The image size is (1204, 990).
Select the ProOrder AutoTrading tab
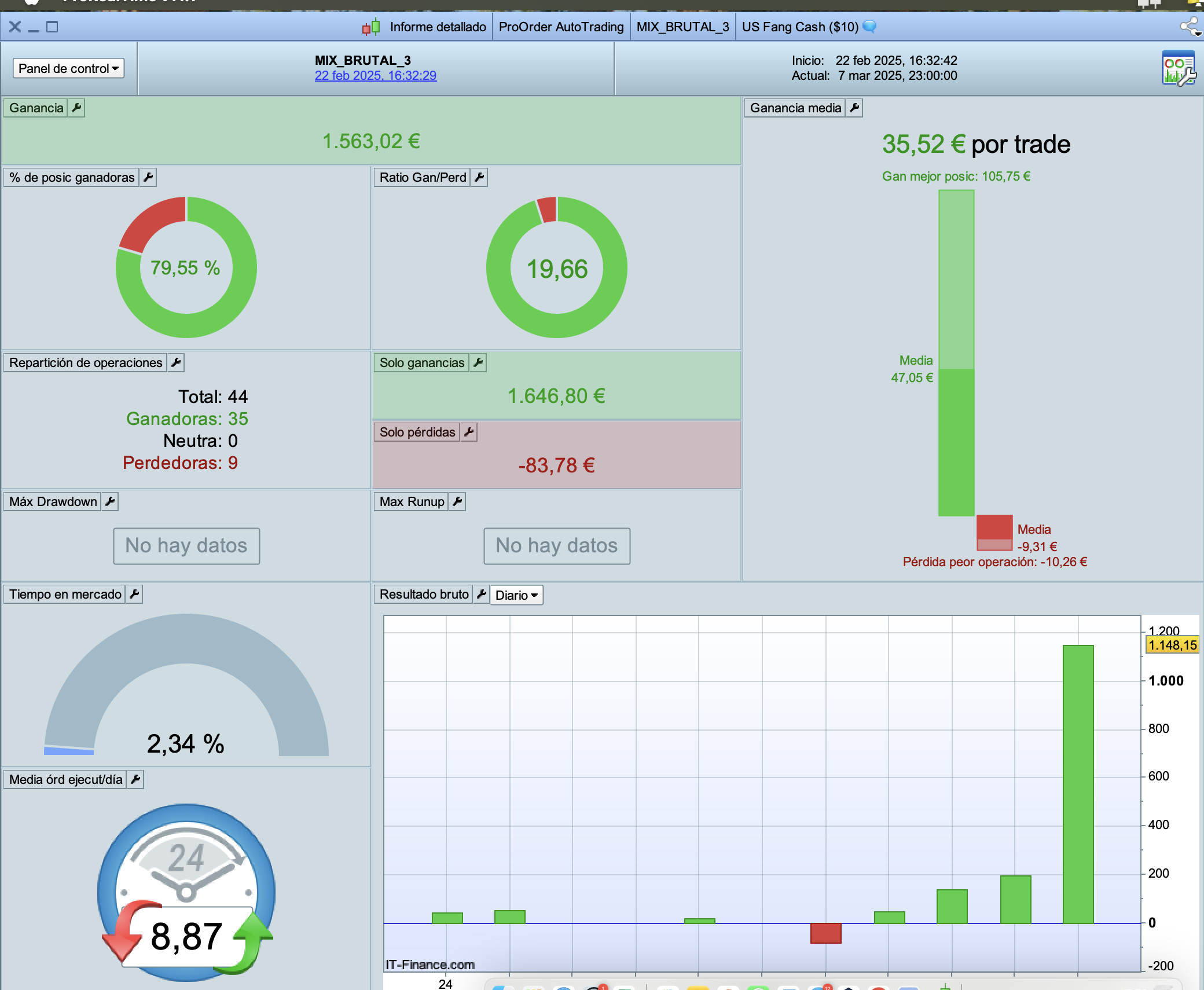pos(561,27)
